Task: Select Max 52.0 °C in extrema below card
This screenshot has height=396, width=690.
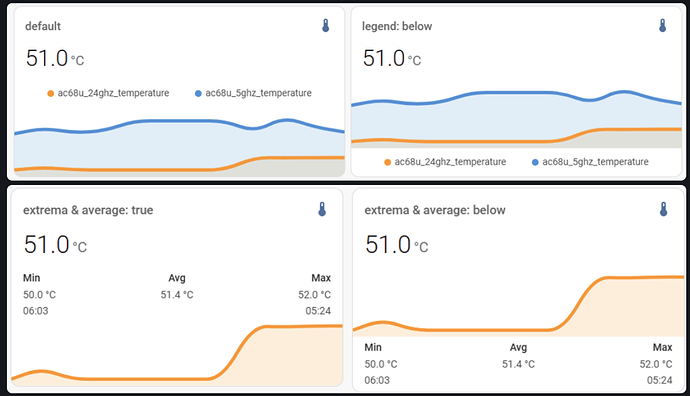Action: [656, 364]
